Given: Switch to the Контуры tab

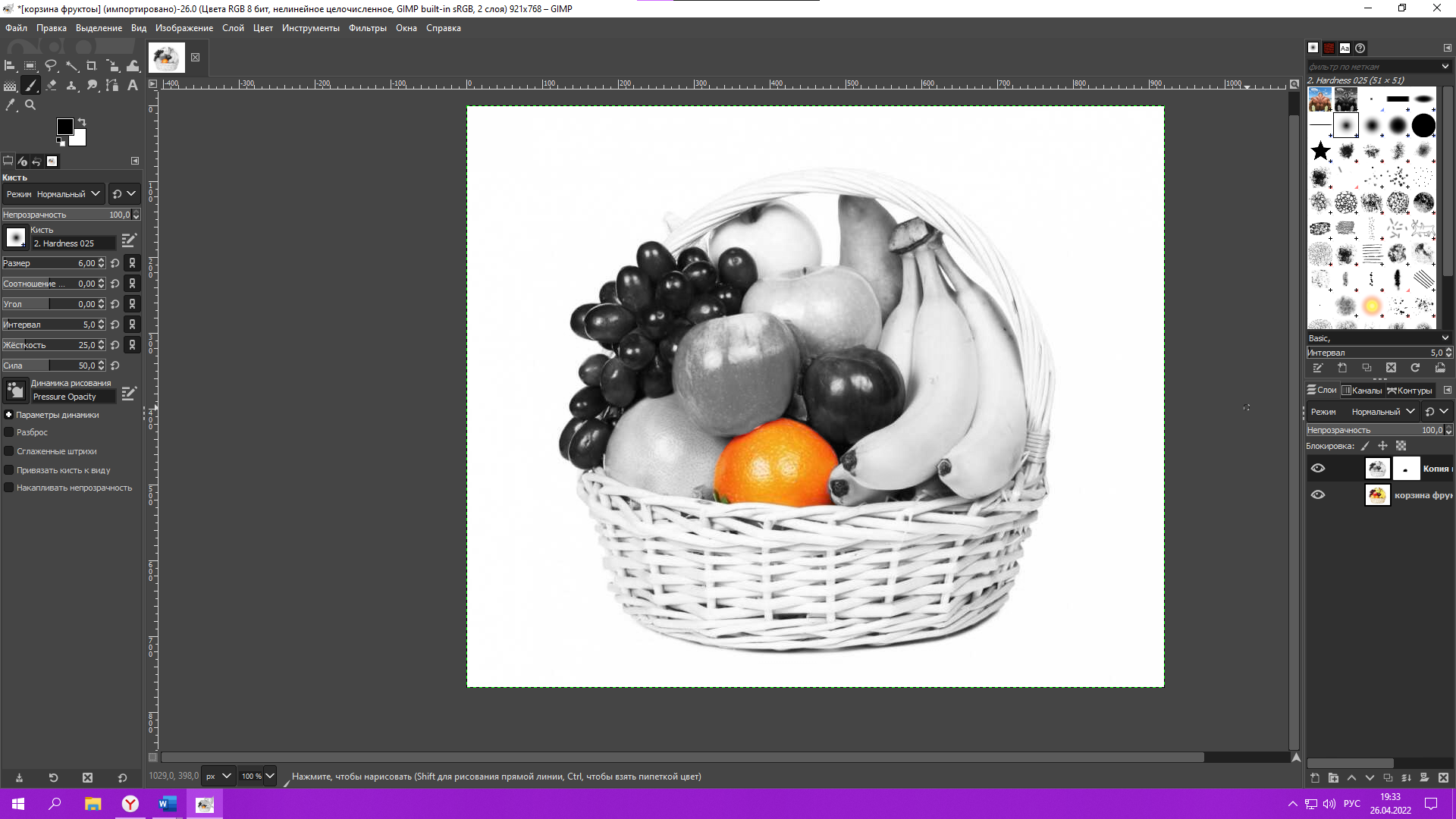Looking at the screenshot, I should [1410, 391].
